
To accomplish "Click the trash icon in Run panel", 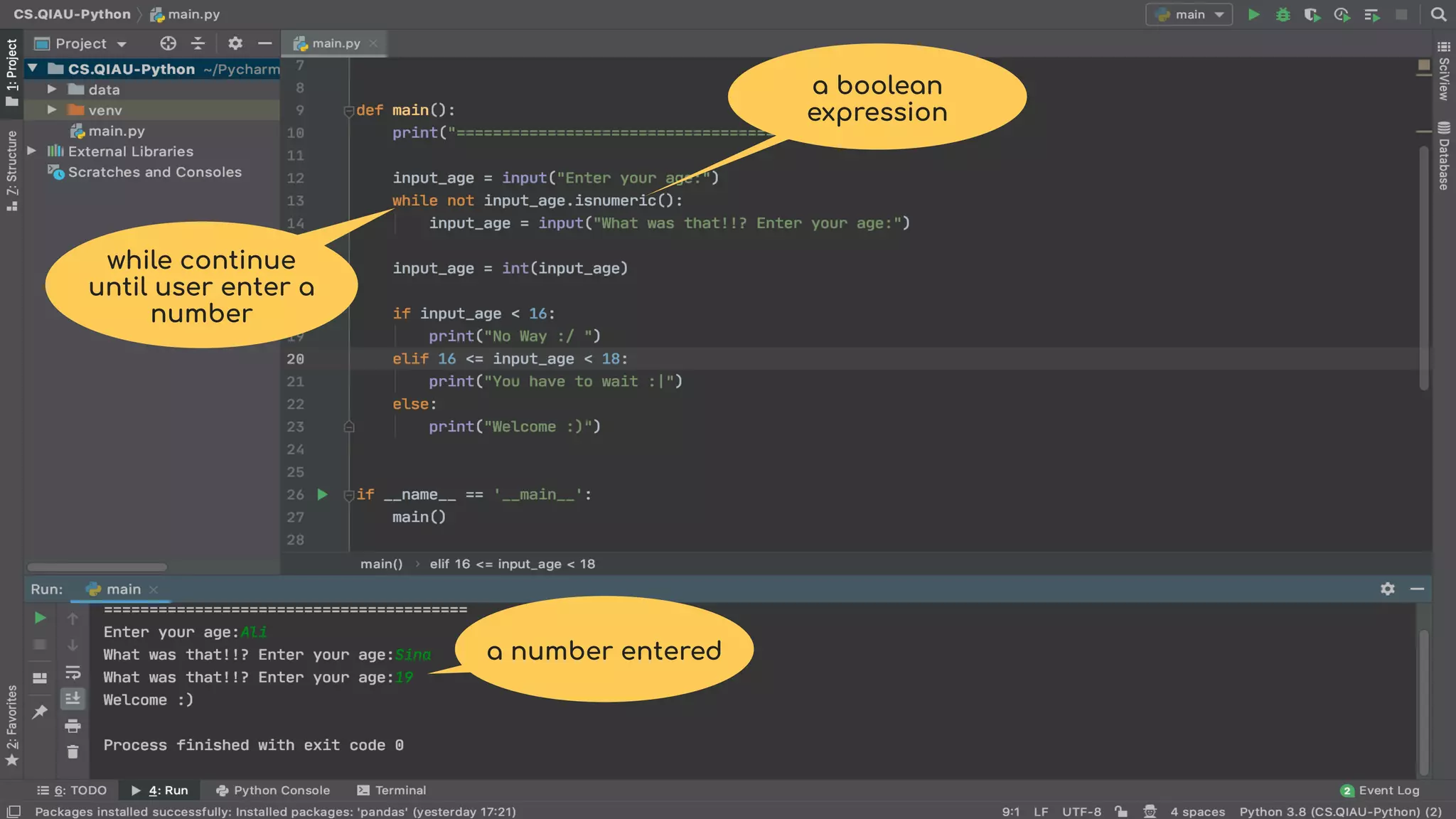I will [x=73, y=751].
